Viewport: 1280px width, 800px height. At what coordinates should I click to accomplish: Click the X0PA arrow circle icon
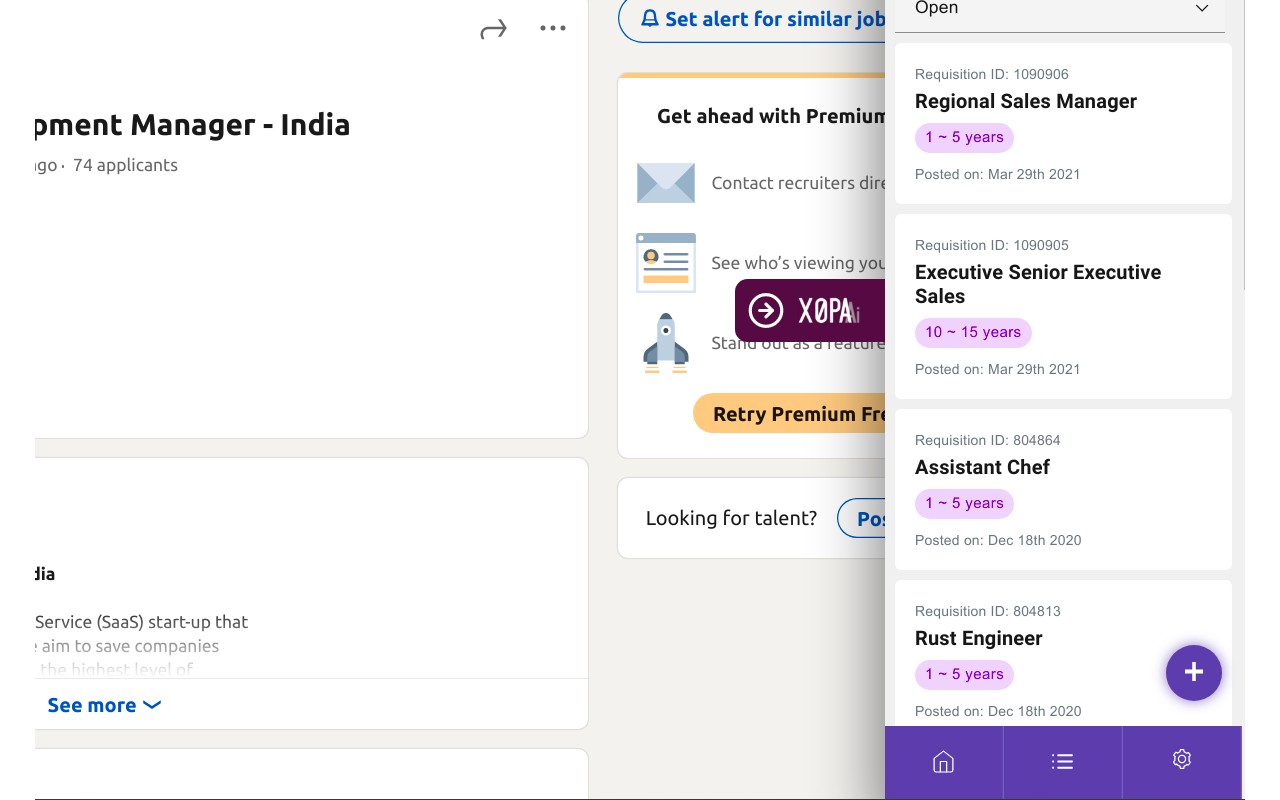point(766,311)
